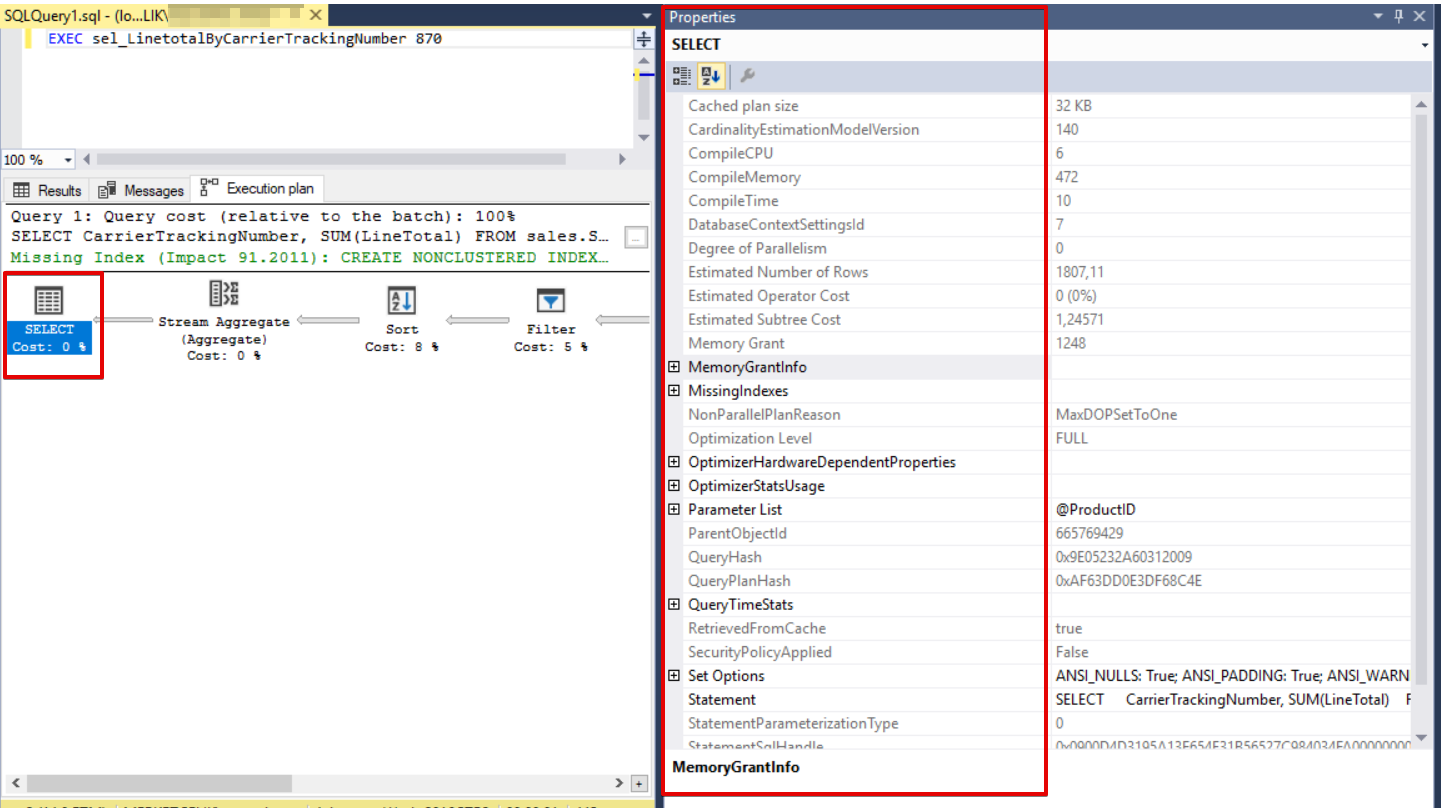This screenshot has height=808, width=1441.
Task: Expand the Parameter List property
Action: coord(675,510)
